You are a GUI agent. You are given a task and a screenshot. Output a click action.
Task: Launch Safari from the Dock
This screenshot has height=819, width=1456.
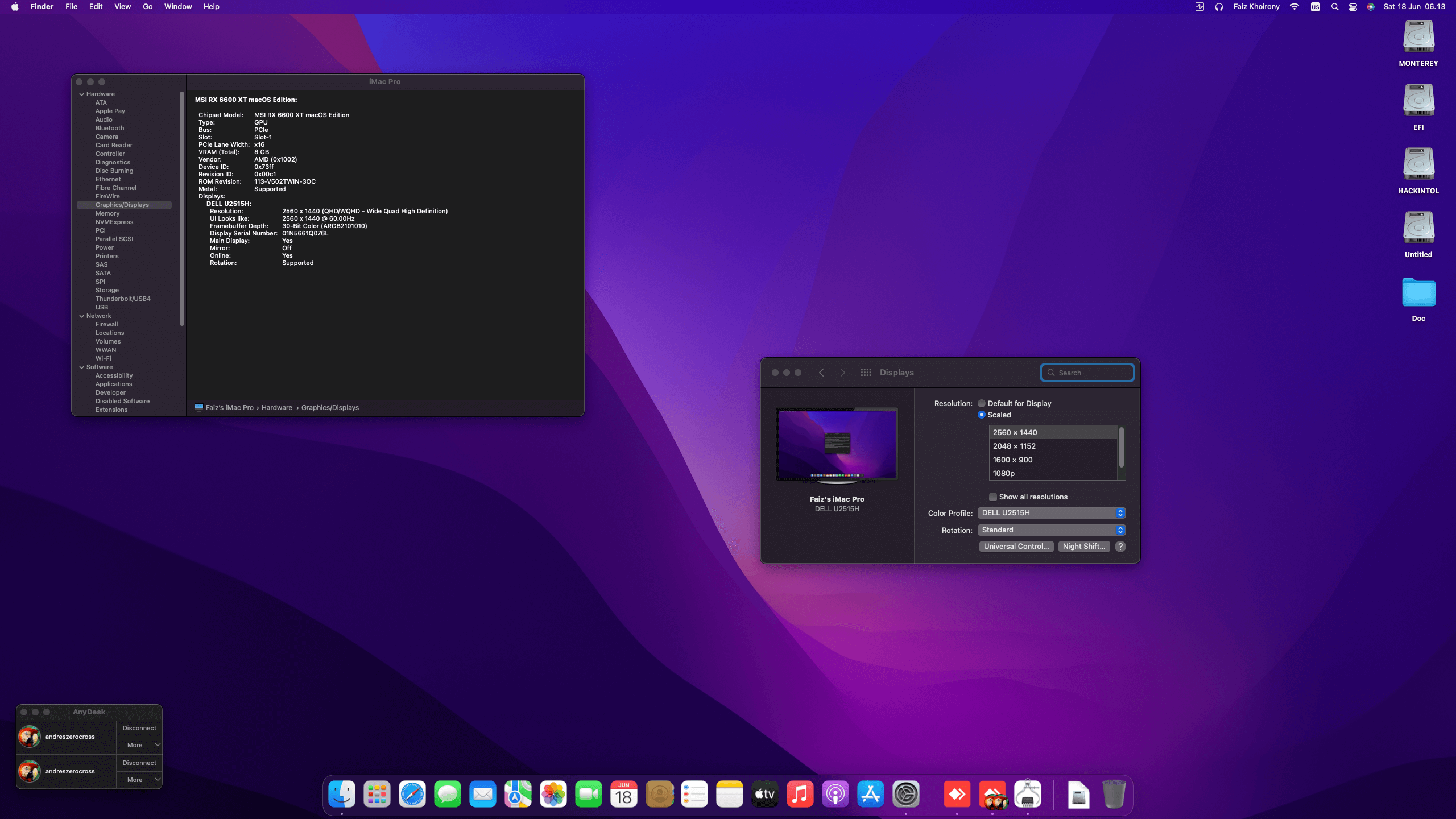tap(412, 794)
